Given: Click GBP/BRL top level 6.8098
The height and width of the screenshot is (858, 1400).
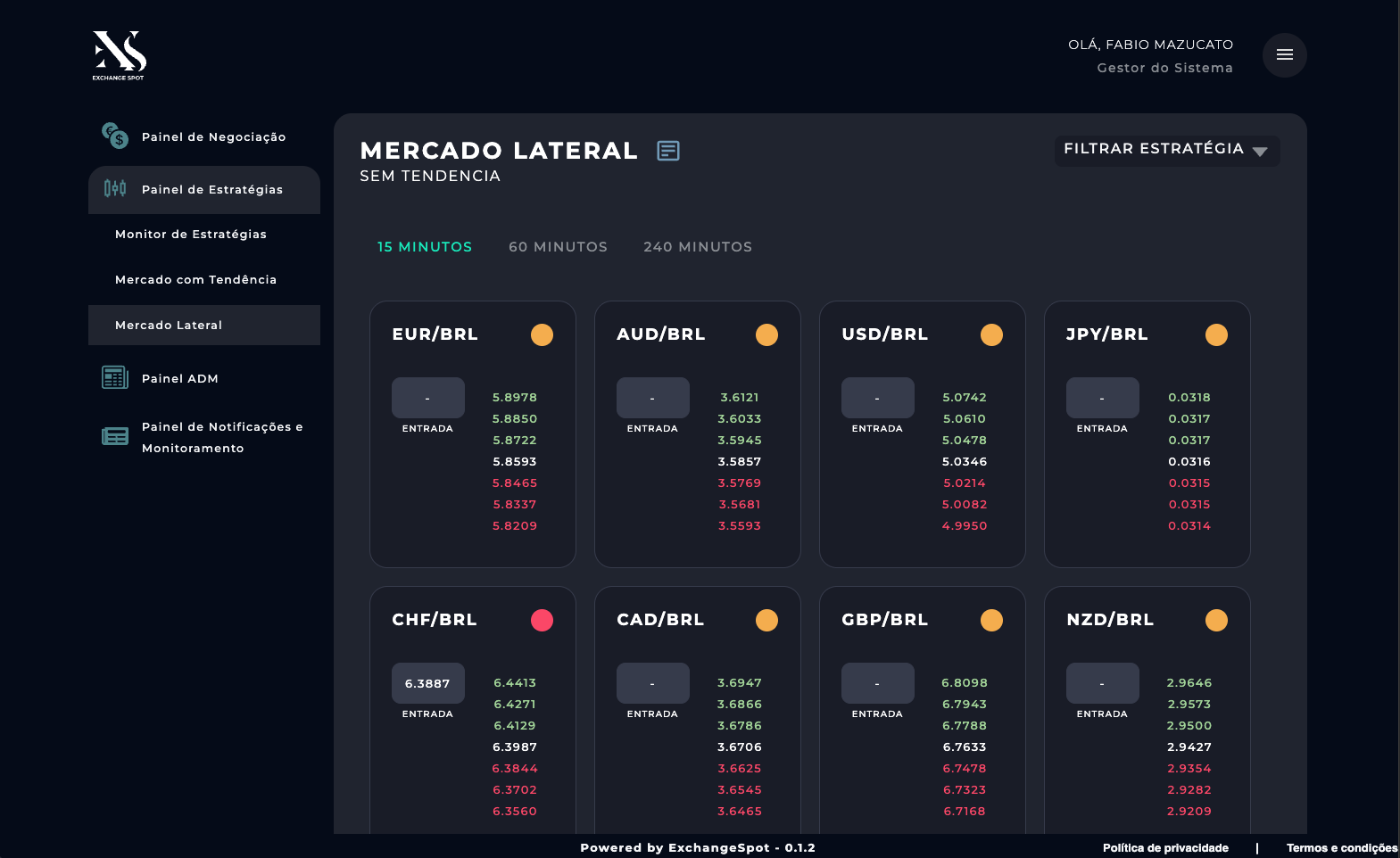Looking at the screenshot, I should tap(965, 683).
